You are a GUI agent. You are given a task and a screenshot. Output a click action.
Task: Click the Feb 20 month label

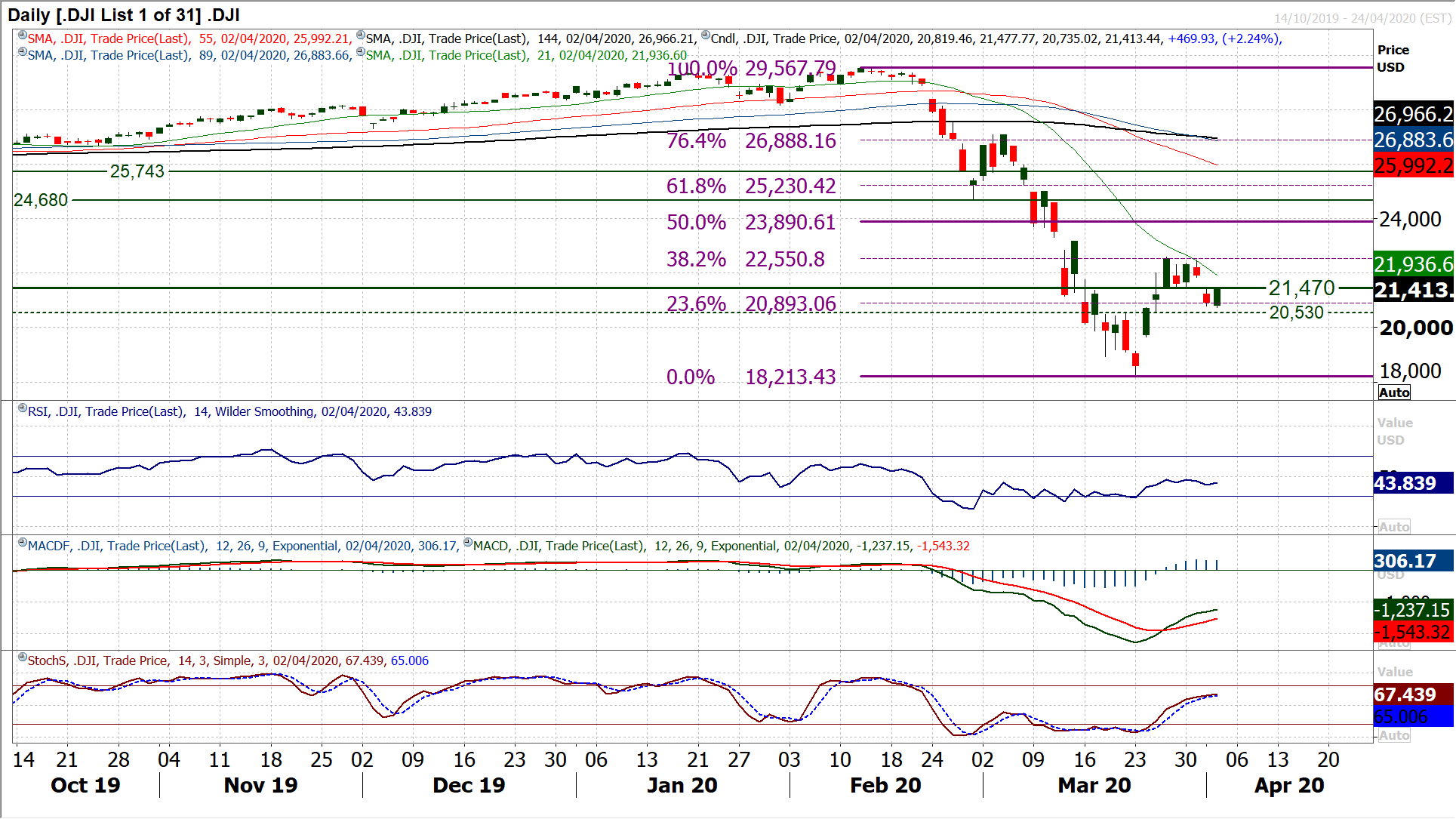(885, 786)
